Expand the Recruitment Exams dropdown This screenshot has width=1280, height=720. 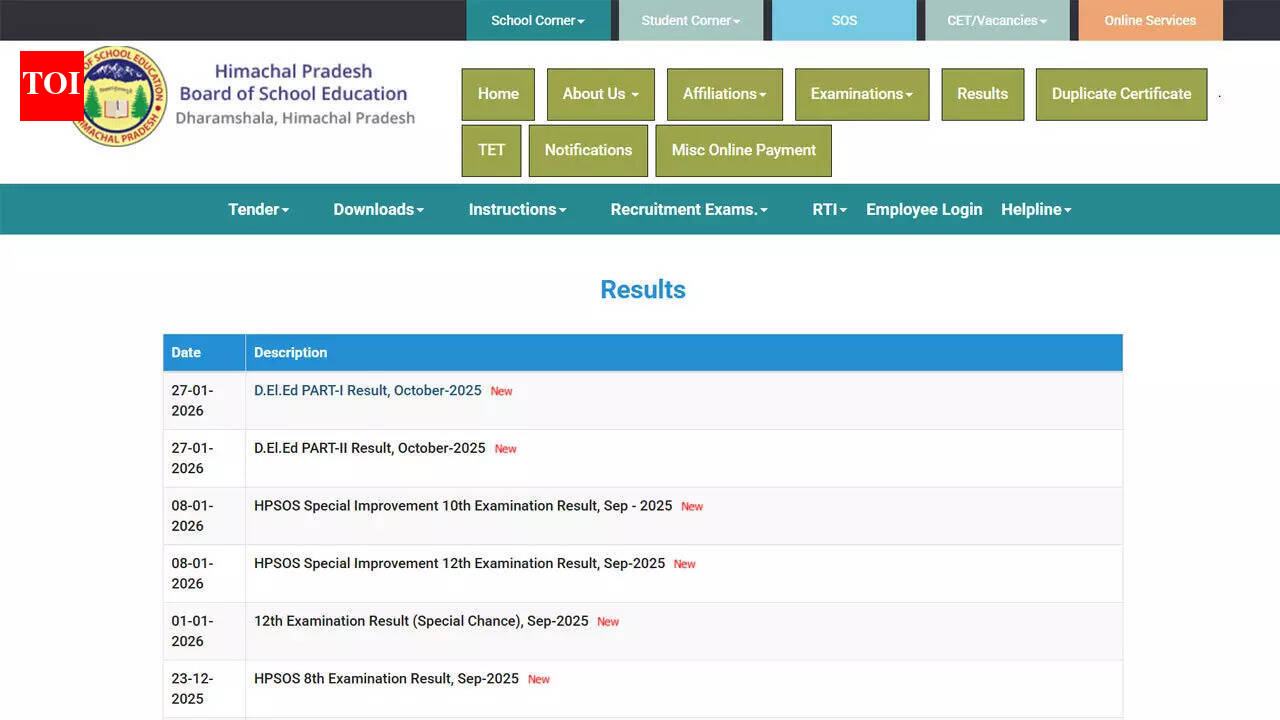pos(688,209)
